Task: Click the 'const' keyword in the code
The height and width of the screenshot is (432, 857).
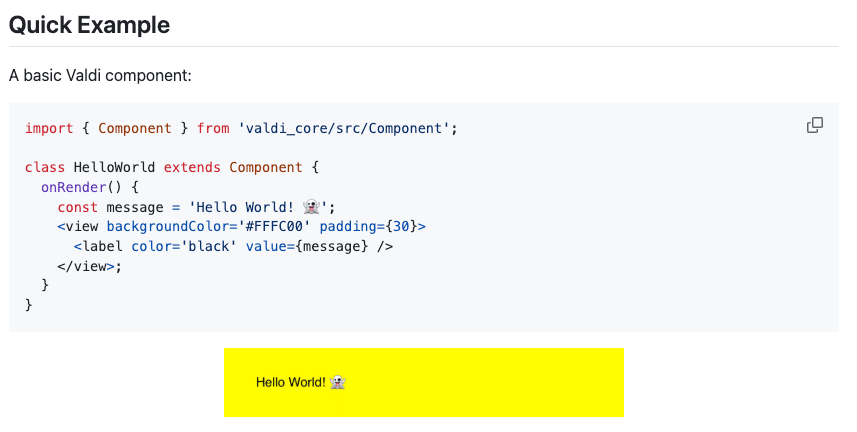Action: tap(77, 207)
